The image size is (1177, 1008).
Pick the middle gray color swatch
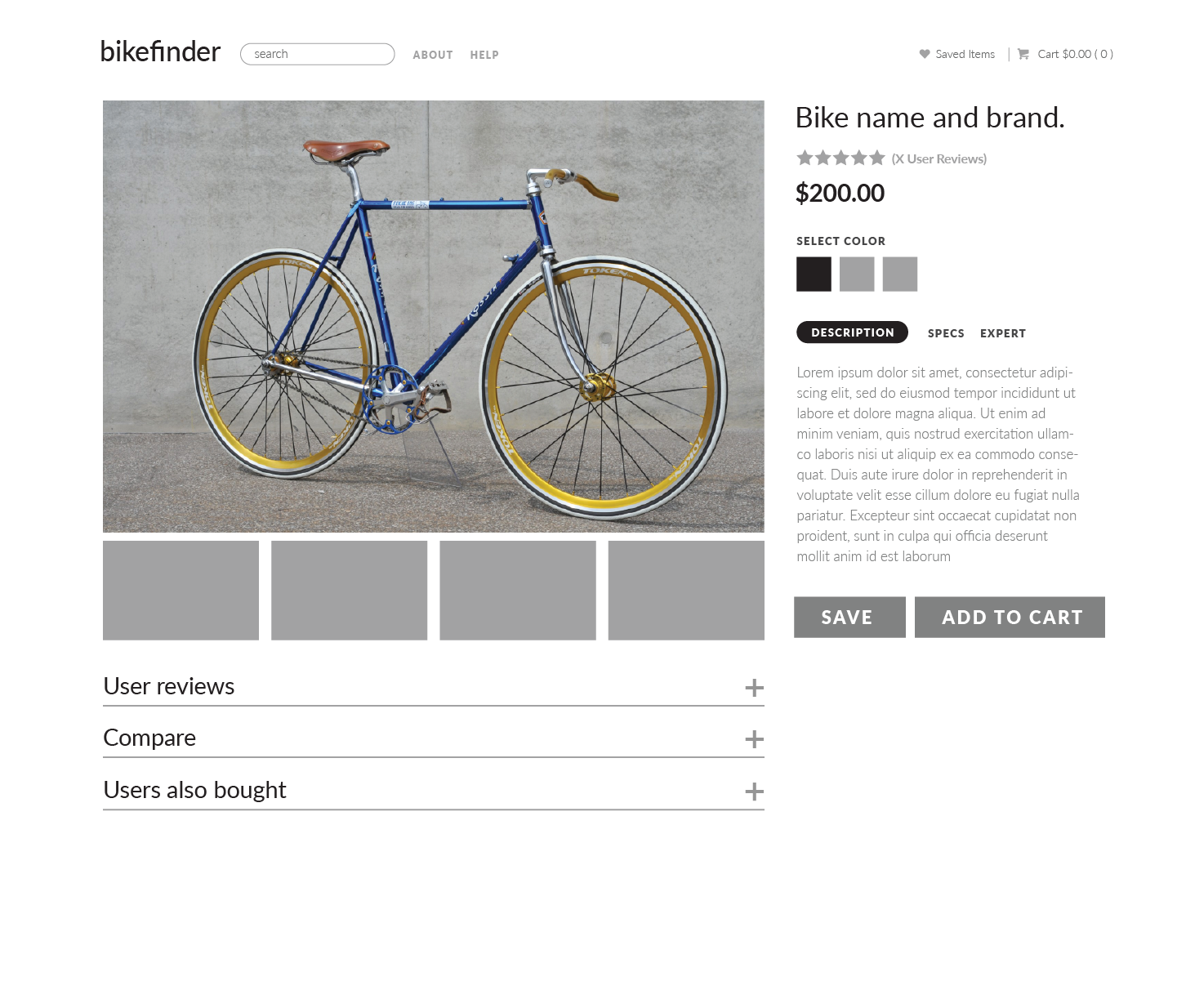point(857,274)
